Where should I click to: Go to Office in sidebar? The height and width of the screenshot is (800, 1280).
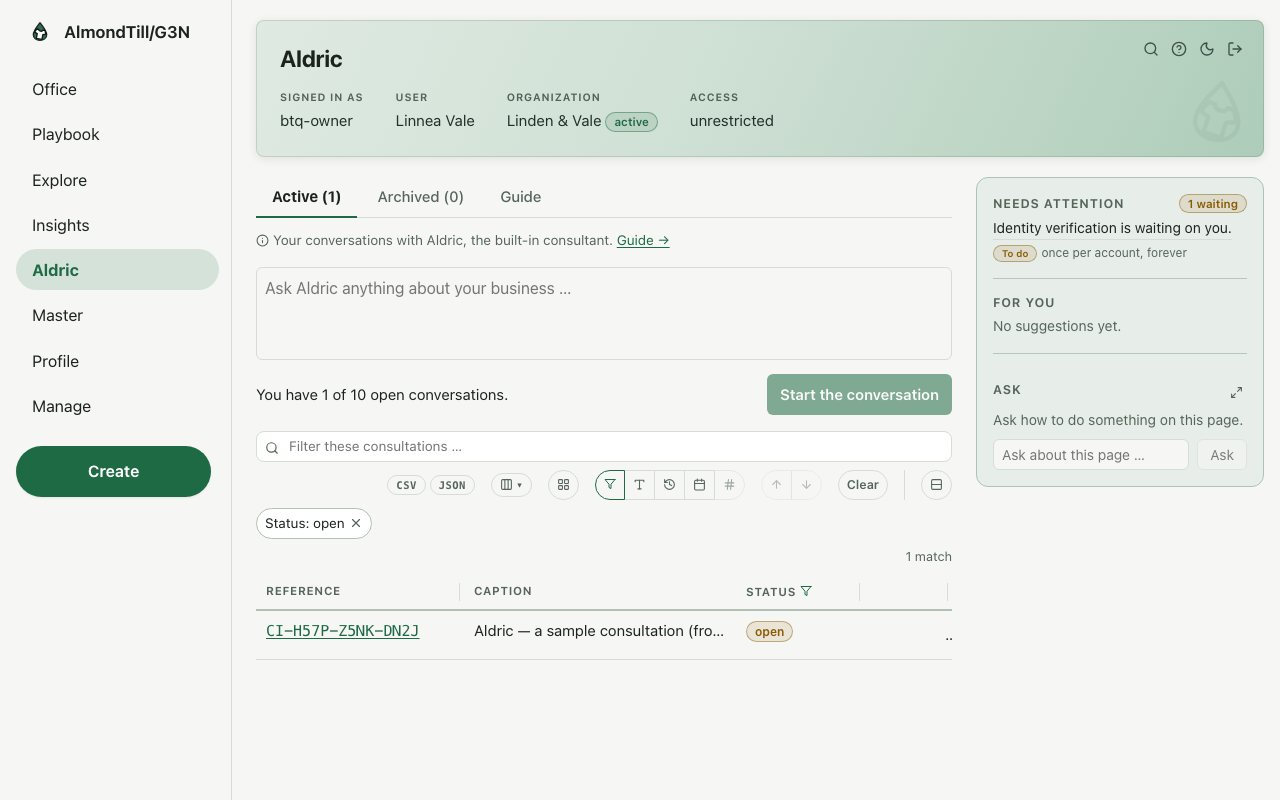(x=117, y=89)
